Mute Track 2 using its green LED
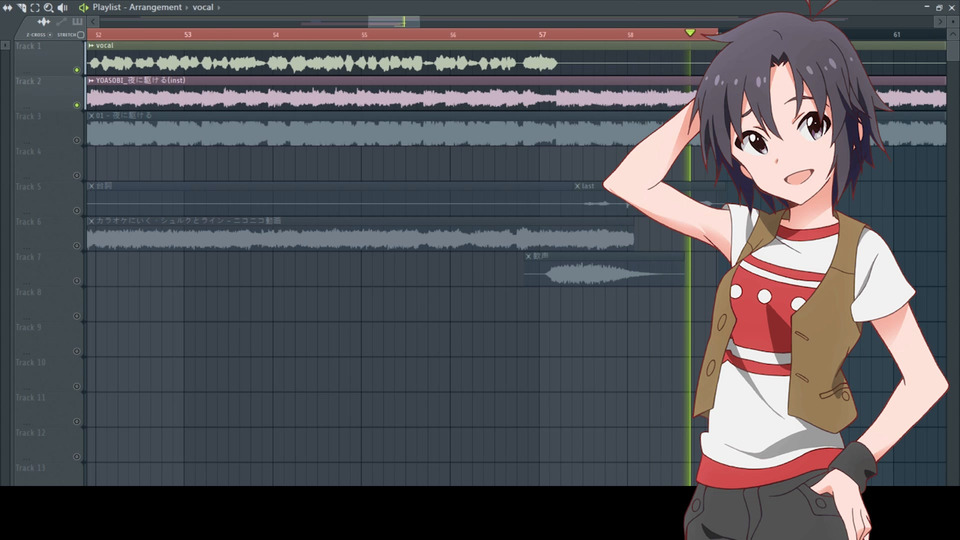 pos(77,105)
